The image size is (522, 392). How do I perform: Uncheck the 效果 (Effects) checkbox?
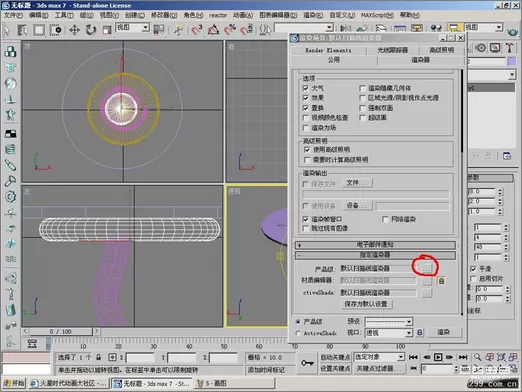[306, 98]
